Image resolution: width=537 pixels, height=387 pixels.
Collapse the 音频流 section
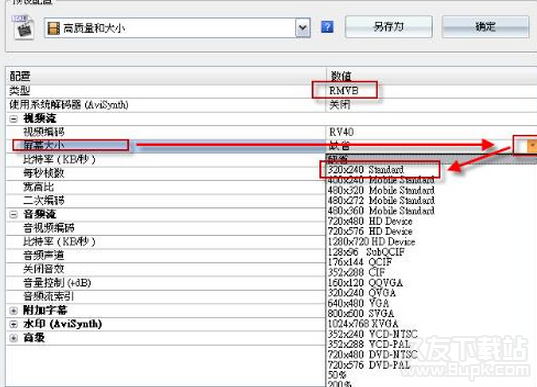(x=13, y=215)
